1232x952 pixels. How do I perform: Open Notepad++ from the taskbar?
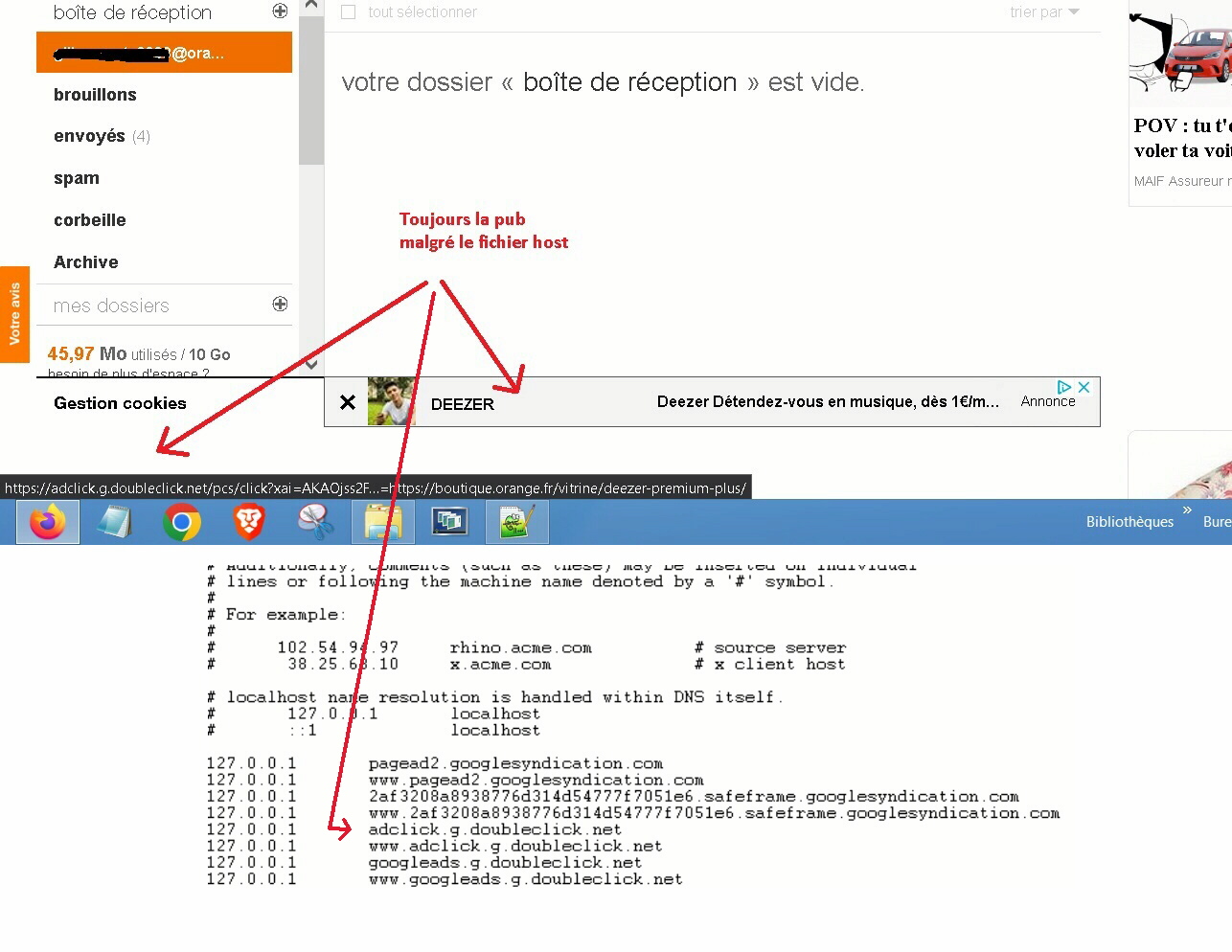pos(517,522)
